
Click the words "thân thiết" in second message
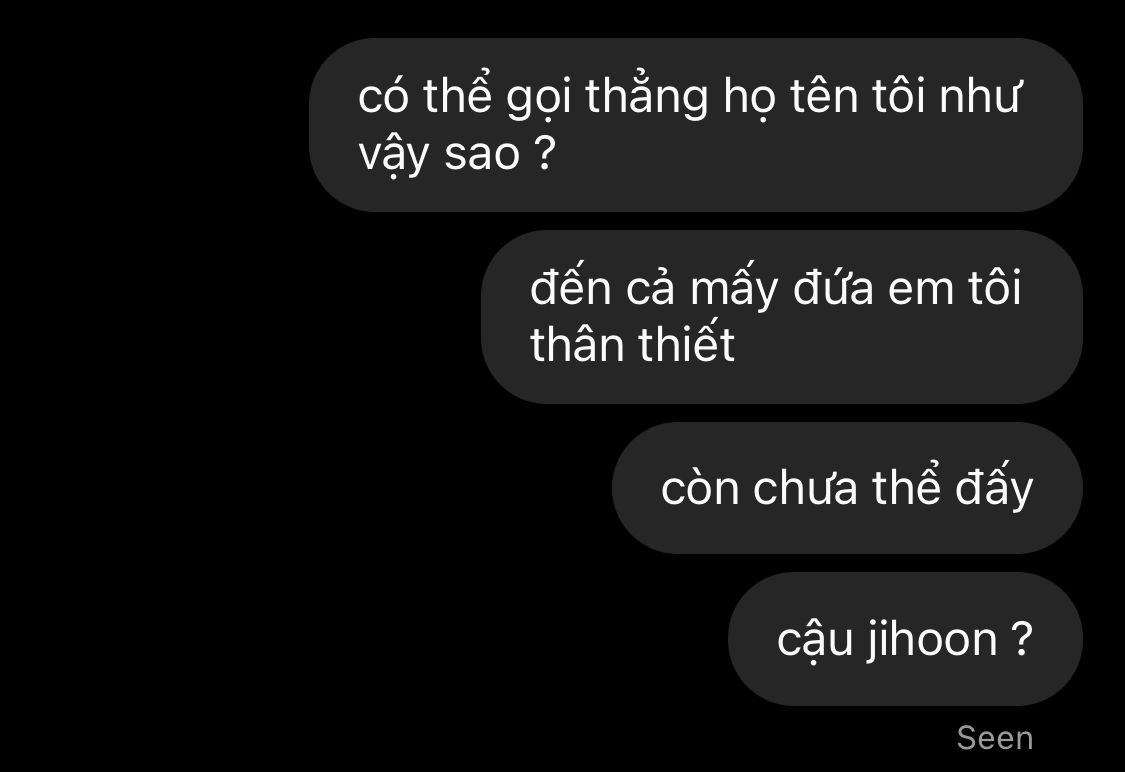pyautogui.click(x=632, y=344)
